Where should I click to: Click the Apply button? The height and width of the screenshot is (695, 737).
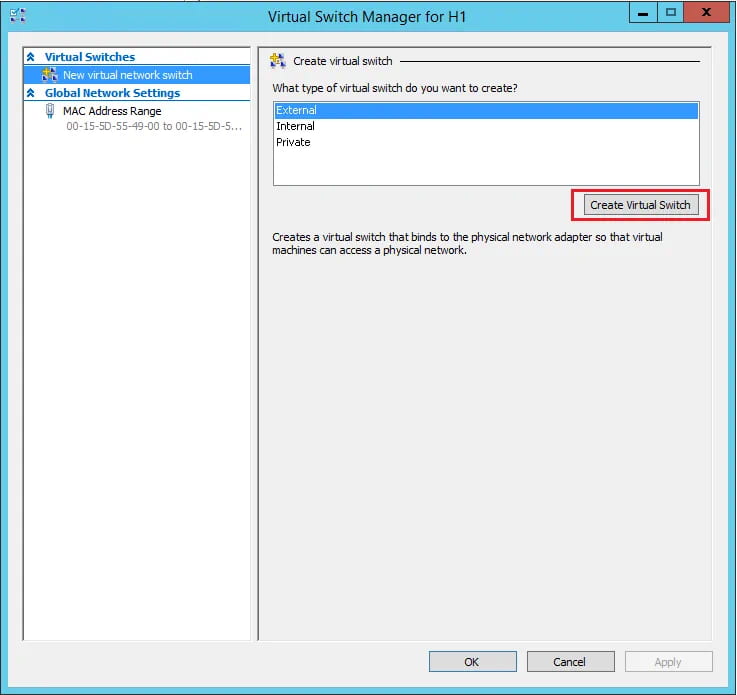click(668, 661)
